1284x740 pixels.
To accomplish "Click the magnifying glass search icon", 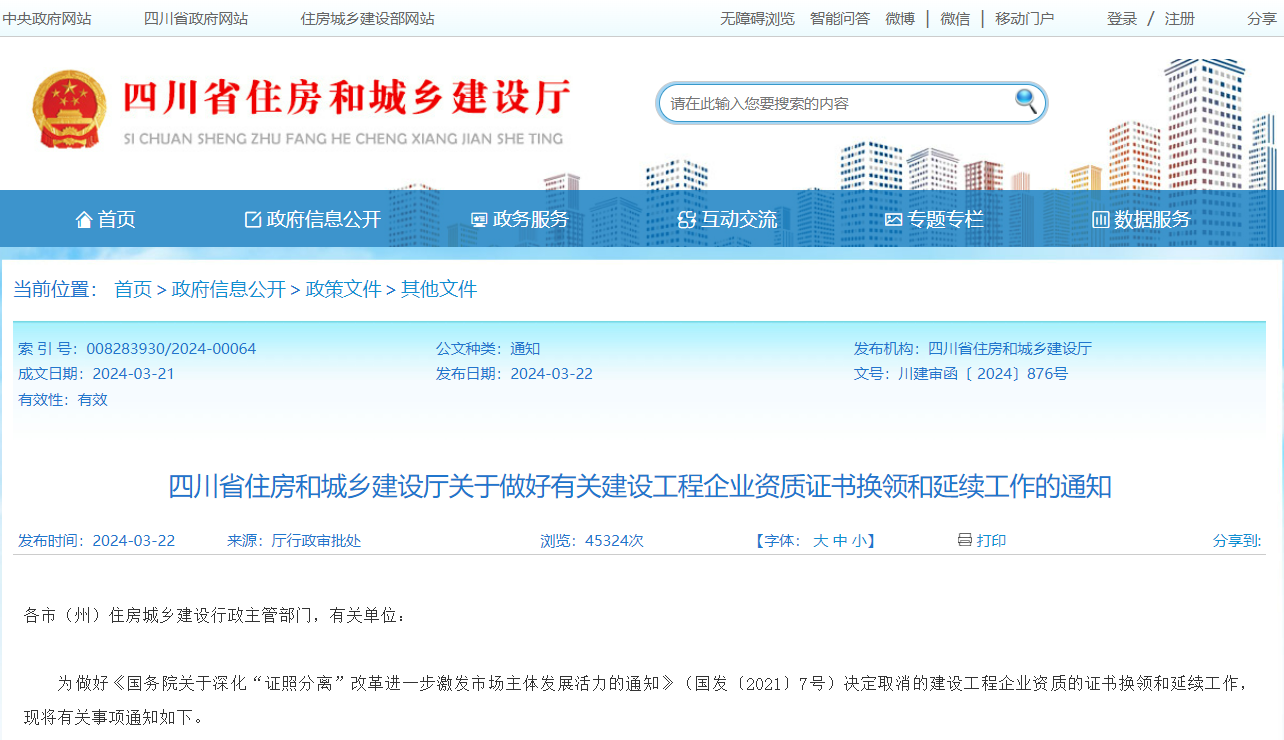I will pos(1026,100).
